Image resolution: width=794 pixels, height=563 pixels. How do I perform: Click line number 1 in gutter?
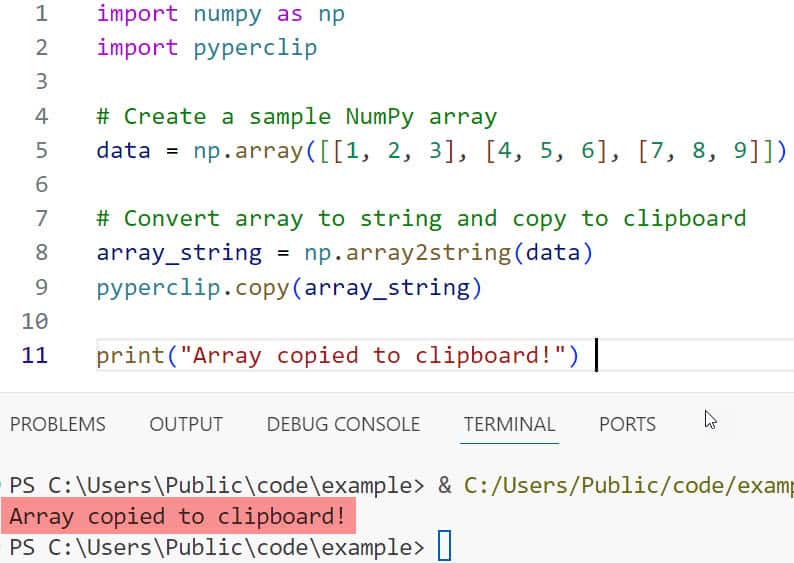coord(42,13)
